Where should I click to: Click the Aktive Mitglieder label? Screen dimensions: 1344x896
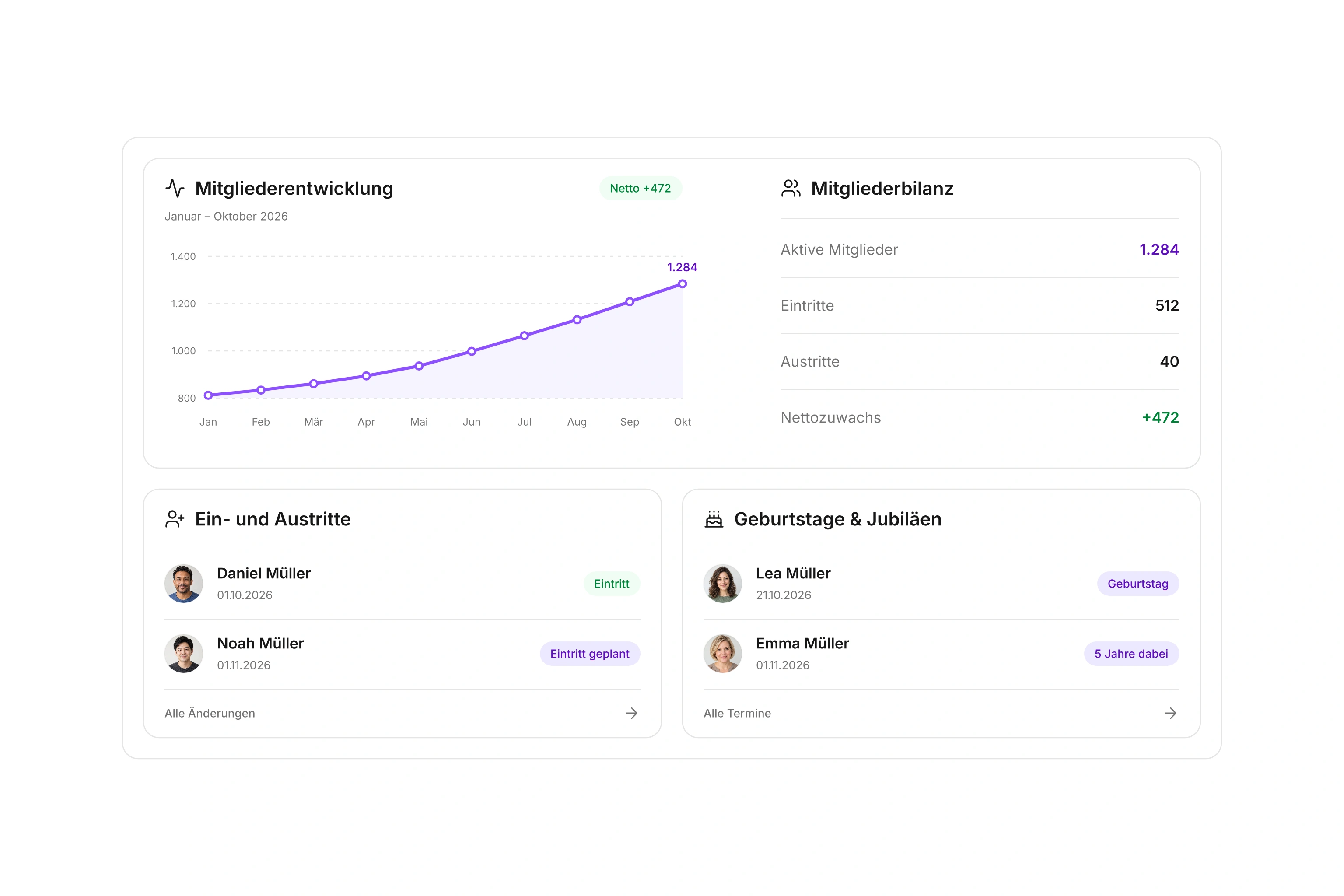pos(839,250)
